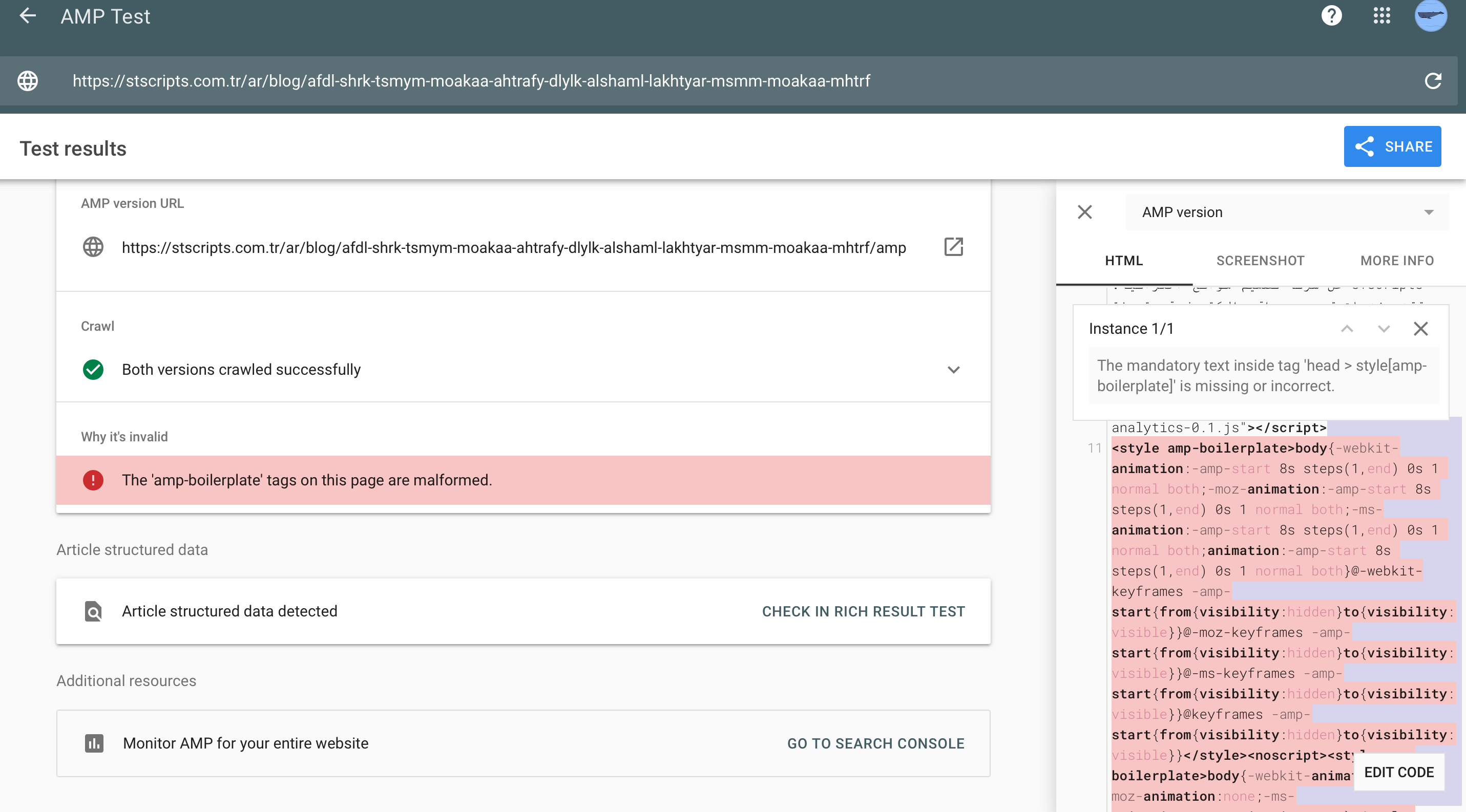
Task: Open the AMP version dropdown
Action: coord(1287,212)
